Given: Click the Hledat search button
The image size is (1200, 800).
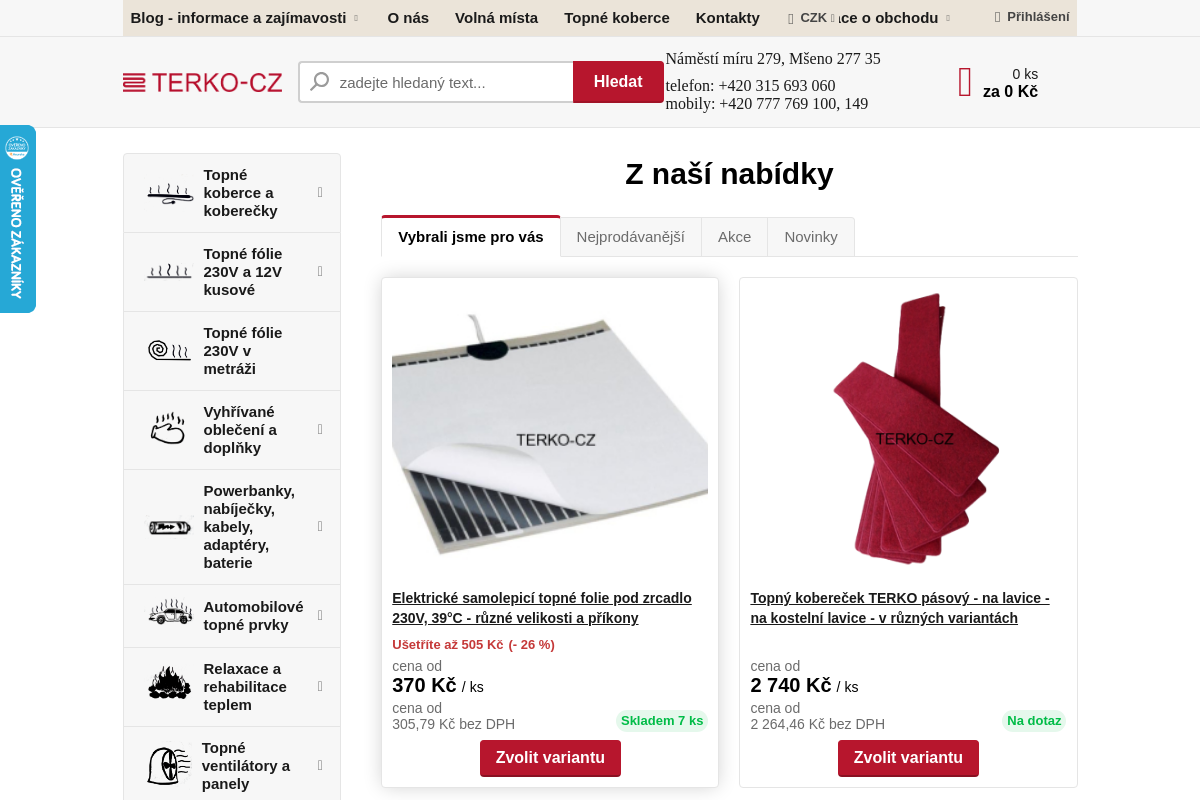Looking at the screenshot, I should (618, 82).
